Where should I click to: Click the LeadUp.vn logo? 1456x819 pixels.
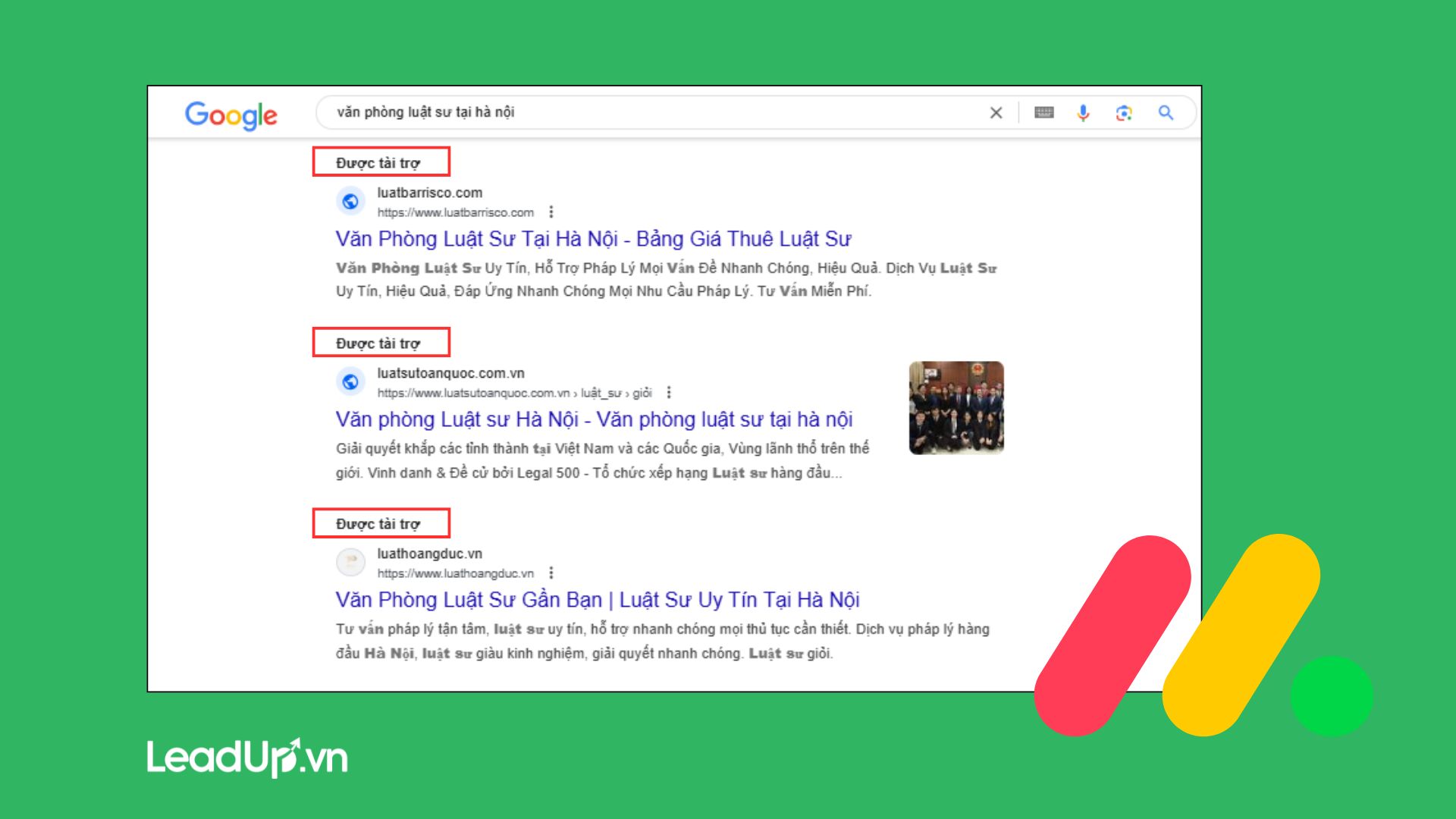coord(247,758)
